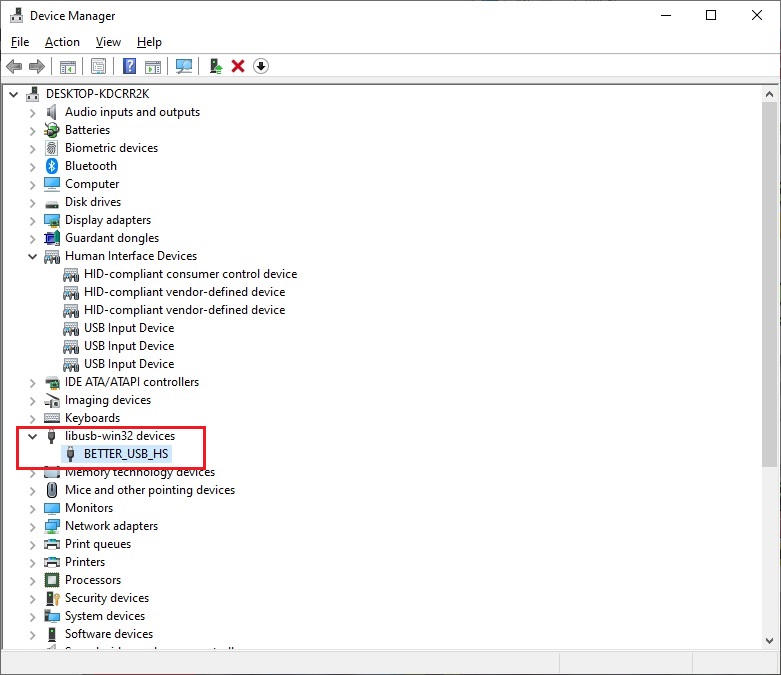This screenshot has width=781, height=675.
Task: Uninstall device with the red X icon
Action: click(x=238, y=66)
